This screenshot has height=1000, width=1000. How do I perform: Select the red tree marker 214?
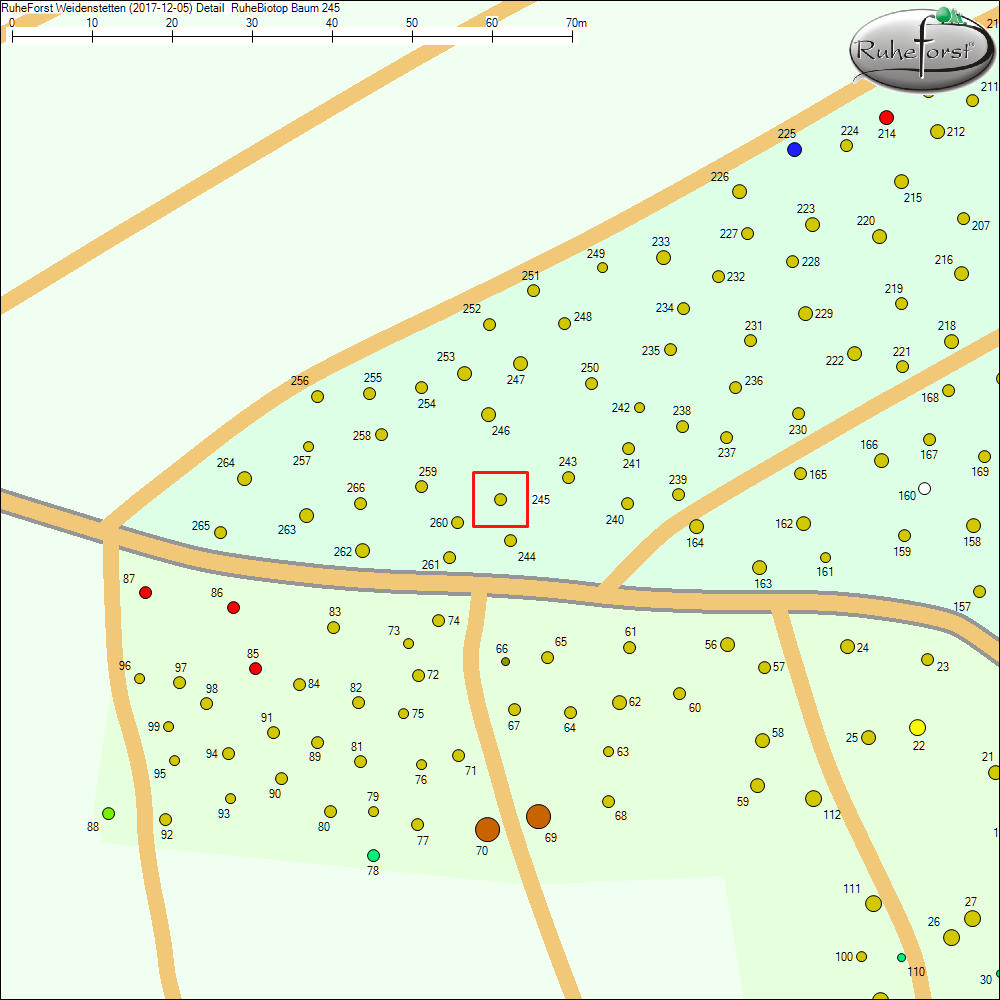[886, 117]
